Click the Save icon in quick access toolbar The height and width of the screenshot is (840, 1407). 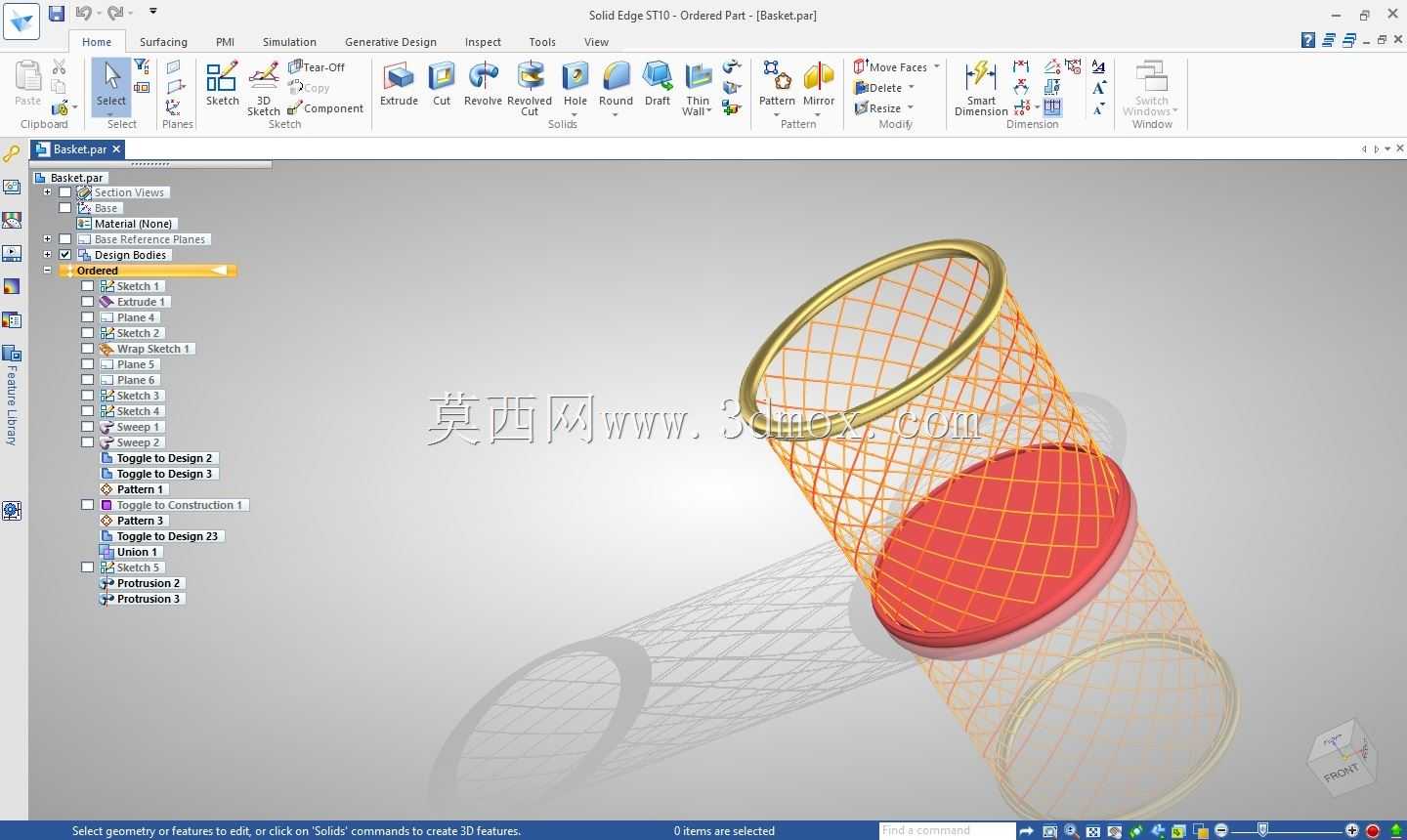coord(57,14)
